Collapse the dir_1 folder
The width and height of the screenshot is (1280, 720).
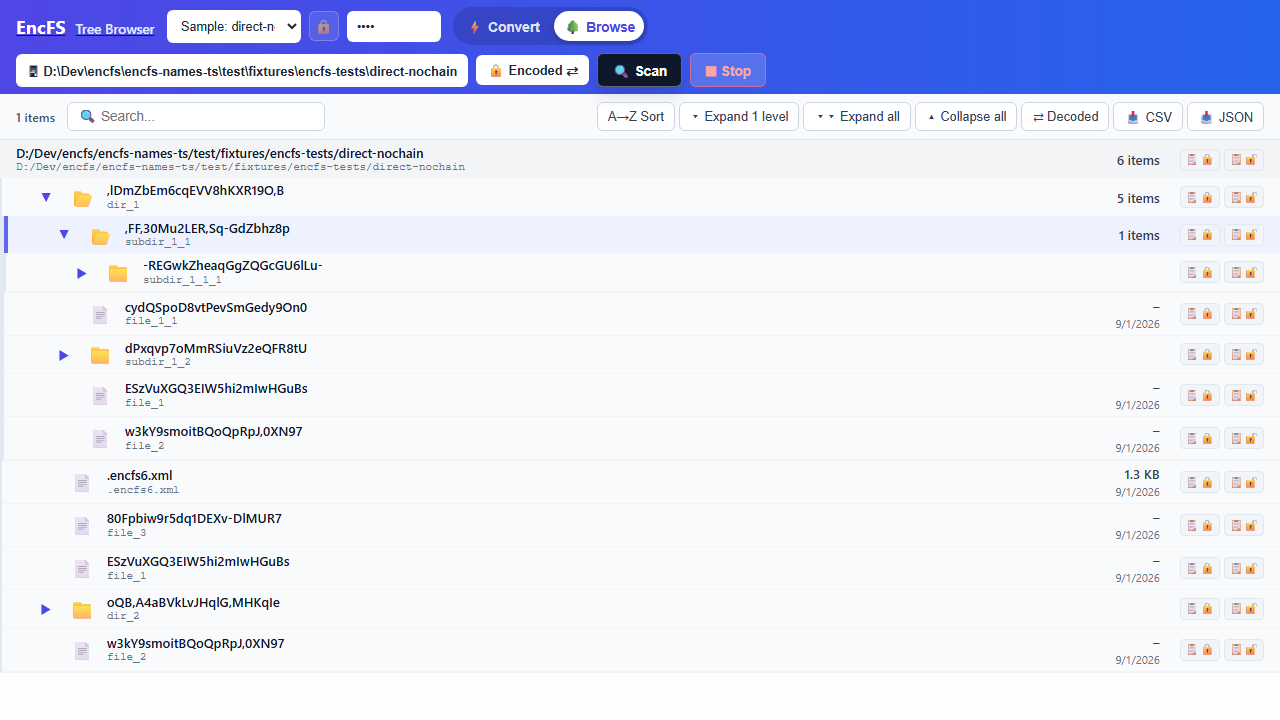[x=45, y=198]
